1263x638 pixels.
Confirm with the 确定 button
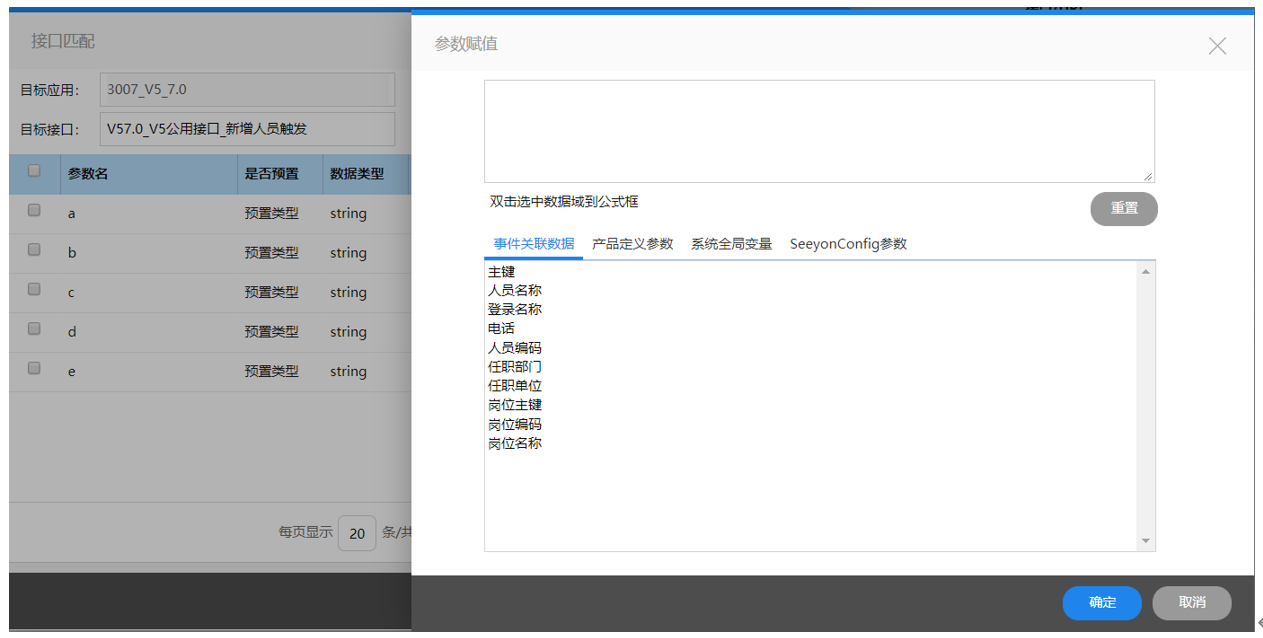[x=1101, y=603]
